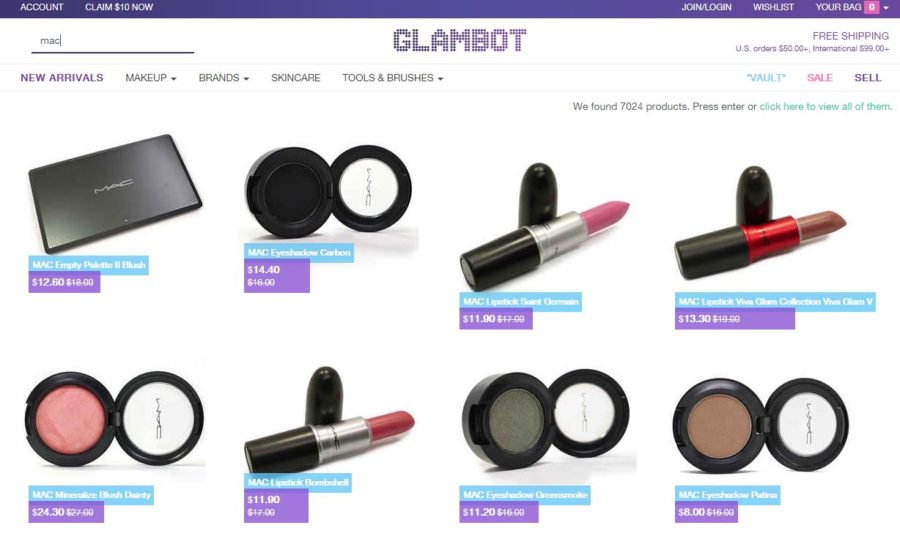This screenshot has height=539, width=900.
Task: Open the TOOLS & BRUSHES dropdown
Action: 393,77
